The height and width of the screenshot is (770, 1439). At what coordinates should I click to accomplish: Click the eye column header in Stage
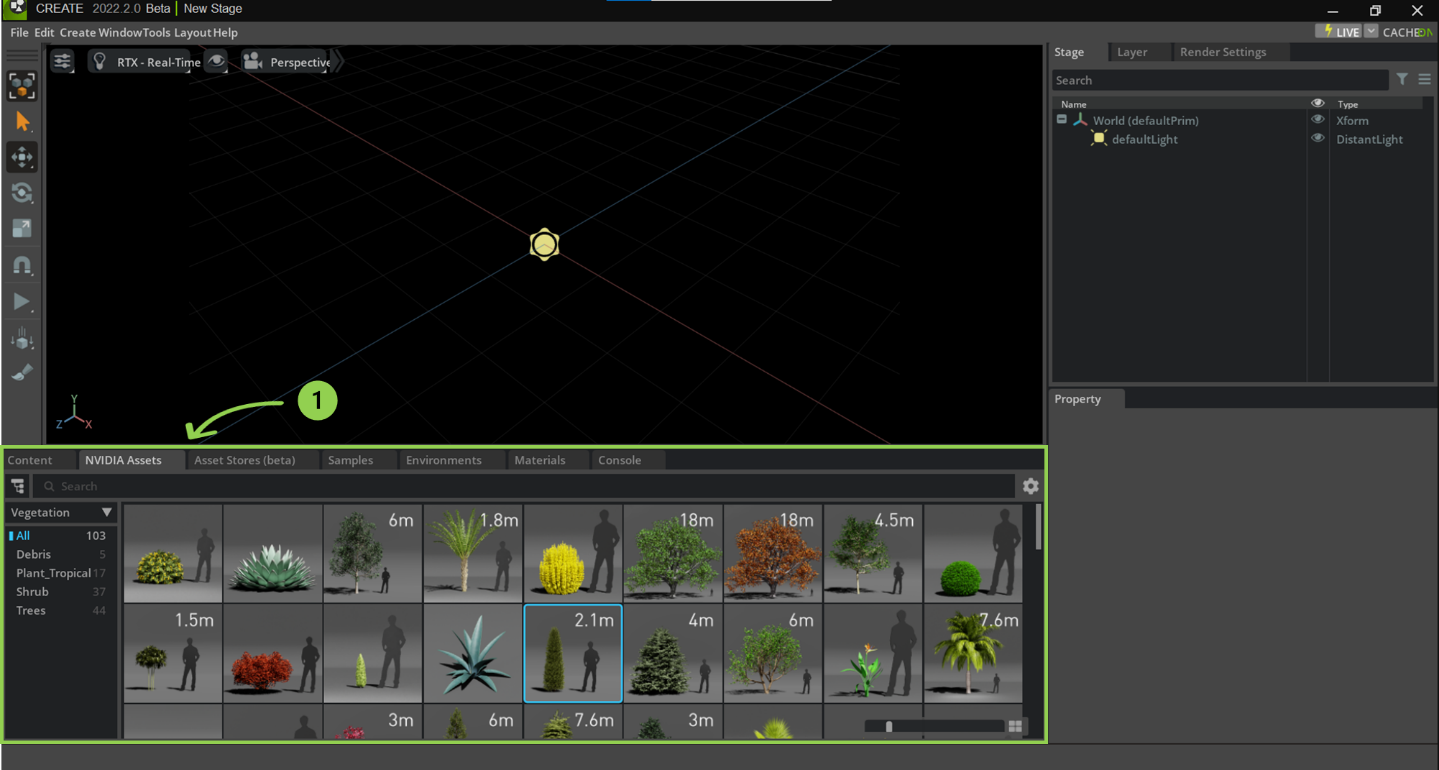click(x=1318, y=103)
